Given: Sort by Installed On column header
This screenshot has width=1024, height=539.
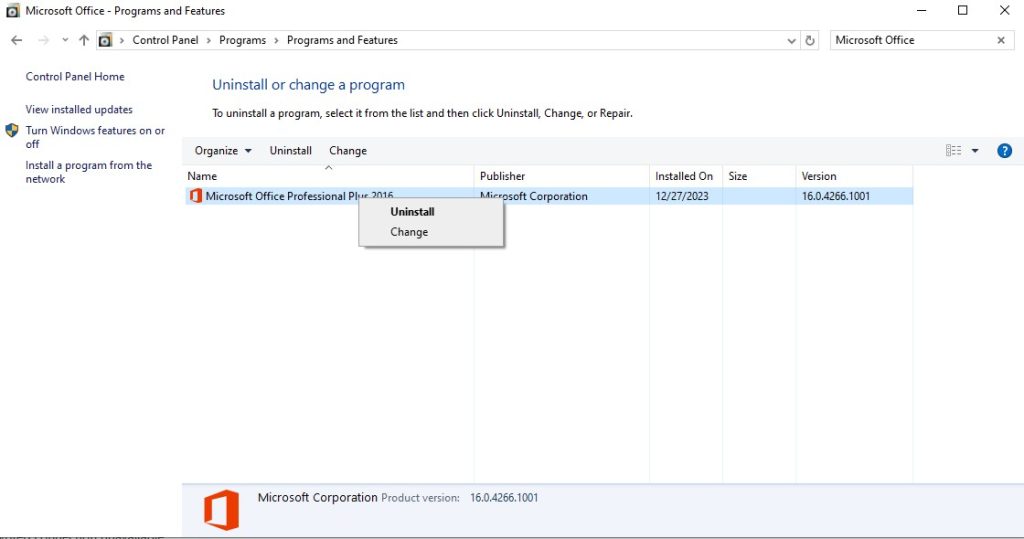Looking at the screenshot, I should (686, 176).
